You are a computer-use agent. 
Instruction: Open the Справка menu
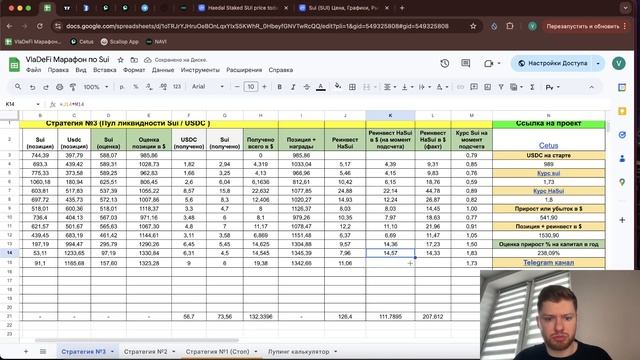pyautogui.click(x=280, y=70)
